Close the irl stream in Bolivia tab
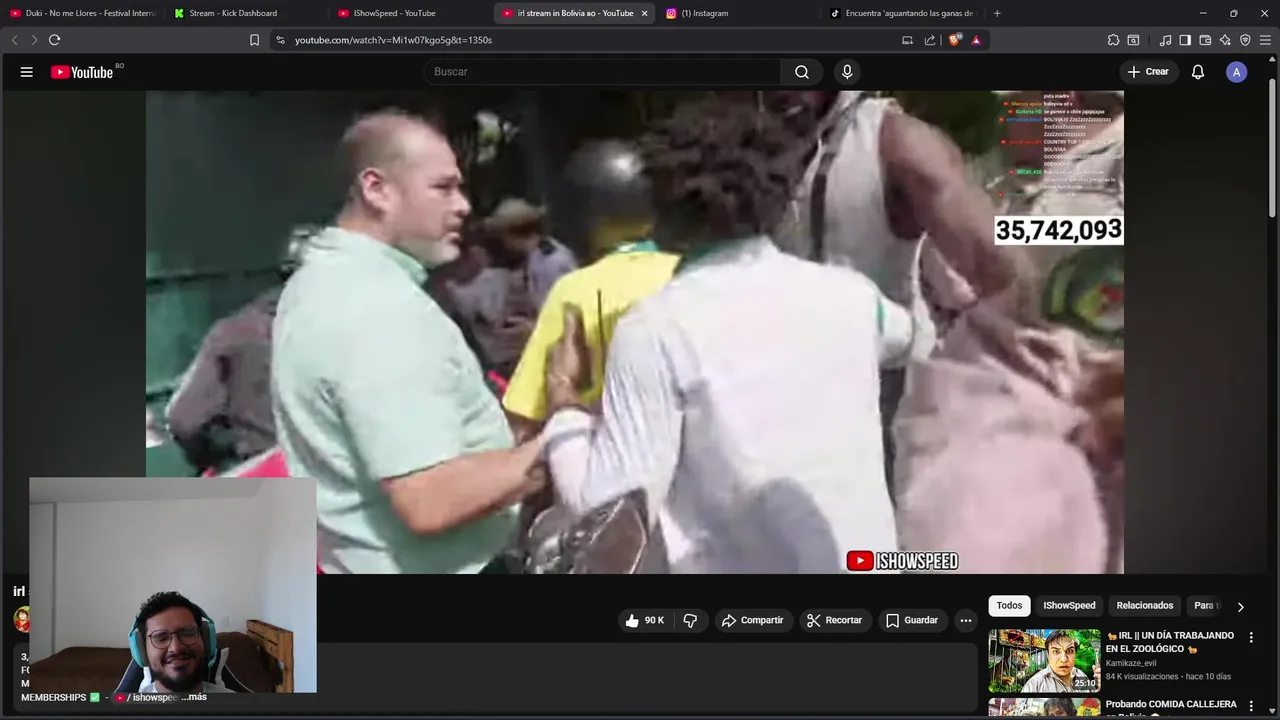 (644, 13)
